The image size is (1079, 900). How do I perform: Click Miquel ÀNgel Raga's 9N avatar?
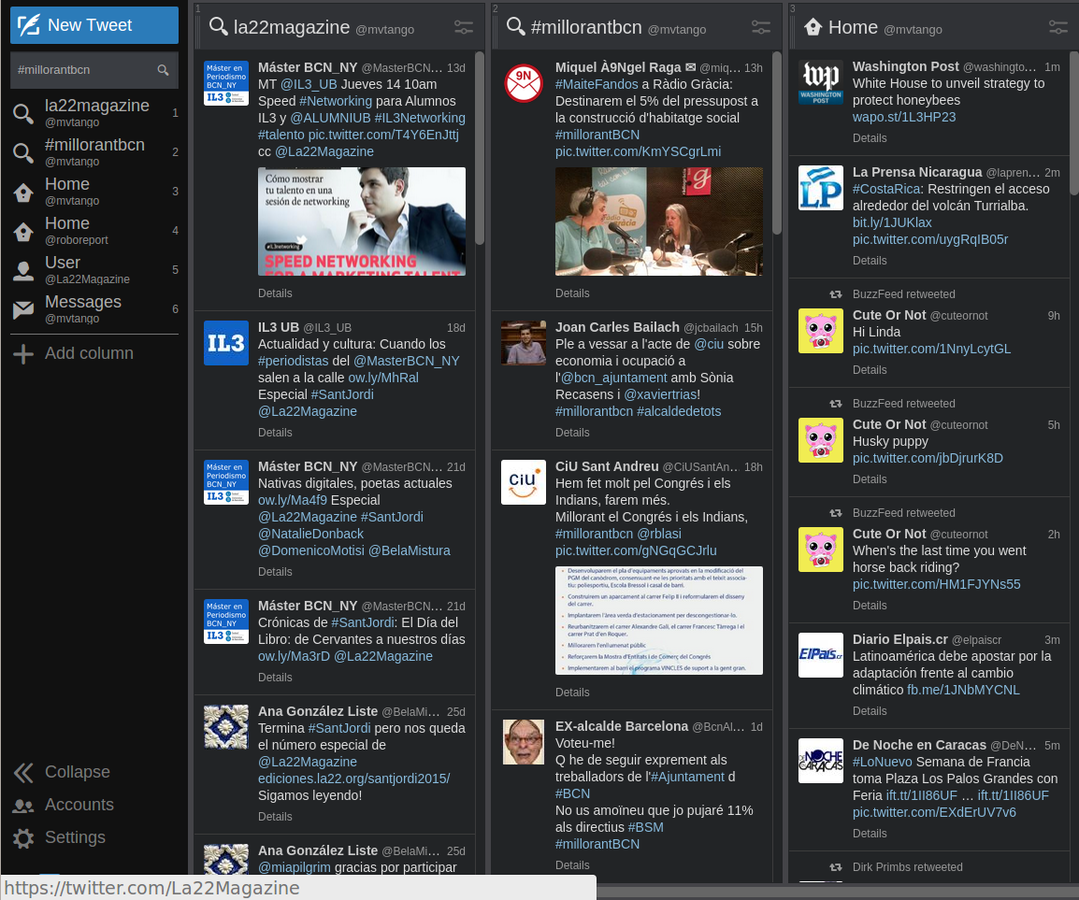(524, 83)
